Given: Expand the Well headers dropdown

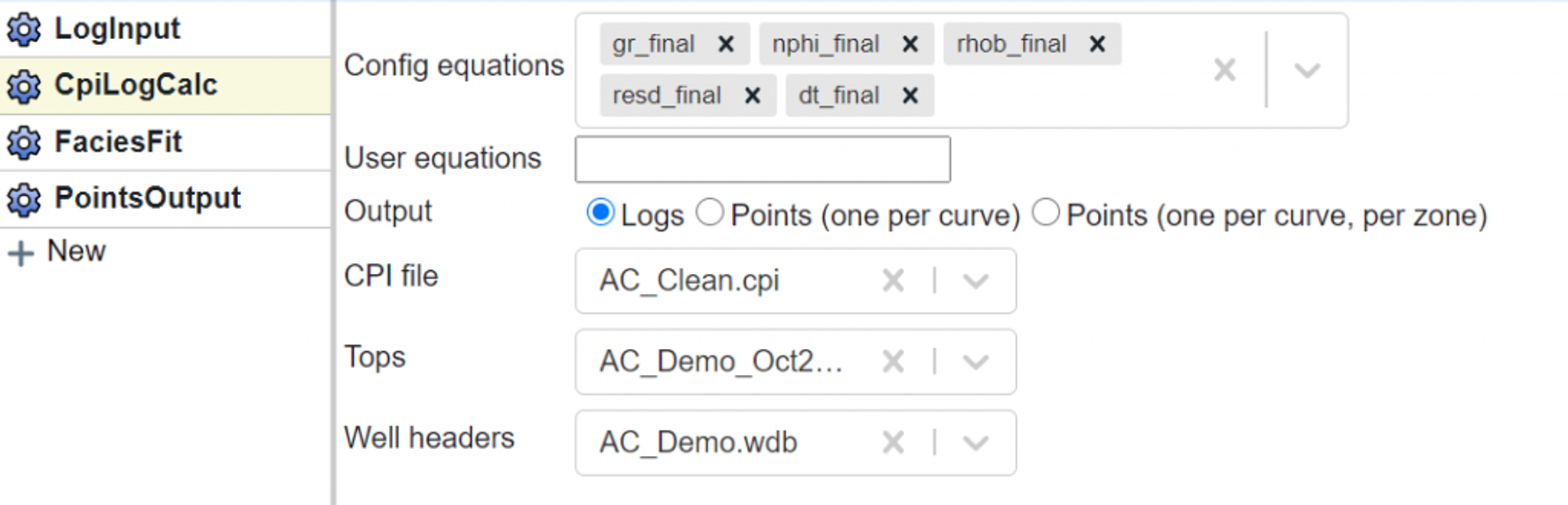Looking at the screenshot, I should [x=975, y=443].
